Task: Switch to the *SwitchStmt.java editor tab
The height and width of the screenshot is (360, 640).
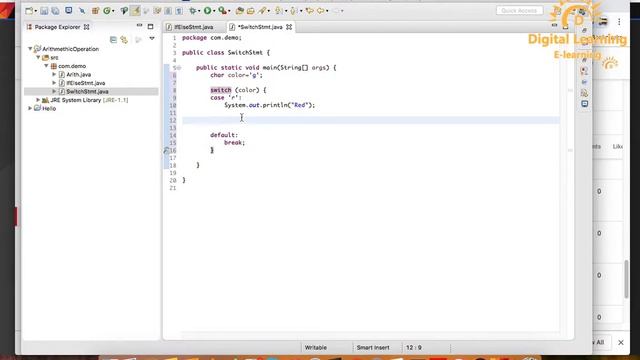Action: click(x=260, y=27)
